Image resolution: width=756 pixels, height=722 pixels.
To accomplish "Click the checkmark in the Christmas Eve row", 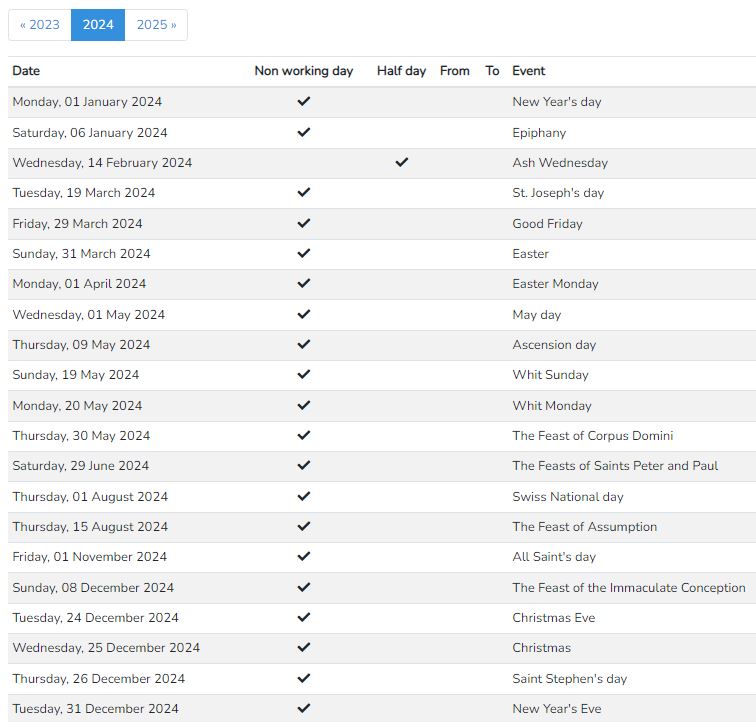I will (x=304, y=617).
